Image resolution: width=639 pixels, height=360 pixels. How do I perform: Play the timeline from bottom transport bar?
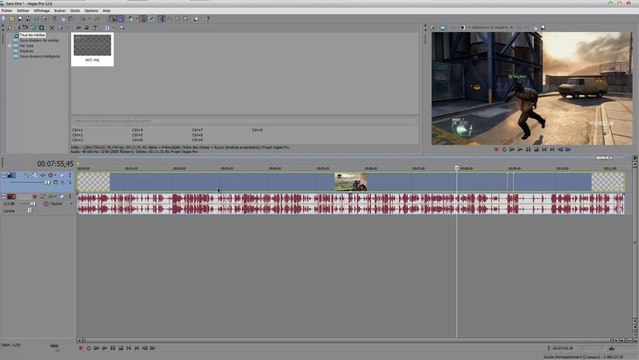tap(105, 348)
